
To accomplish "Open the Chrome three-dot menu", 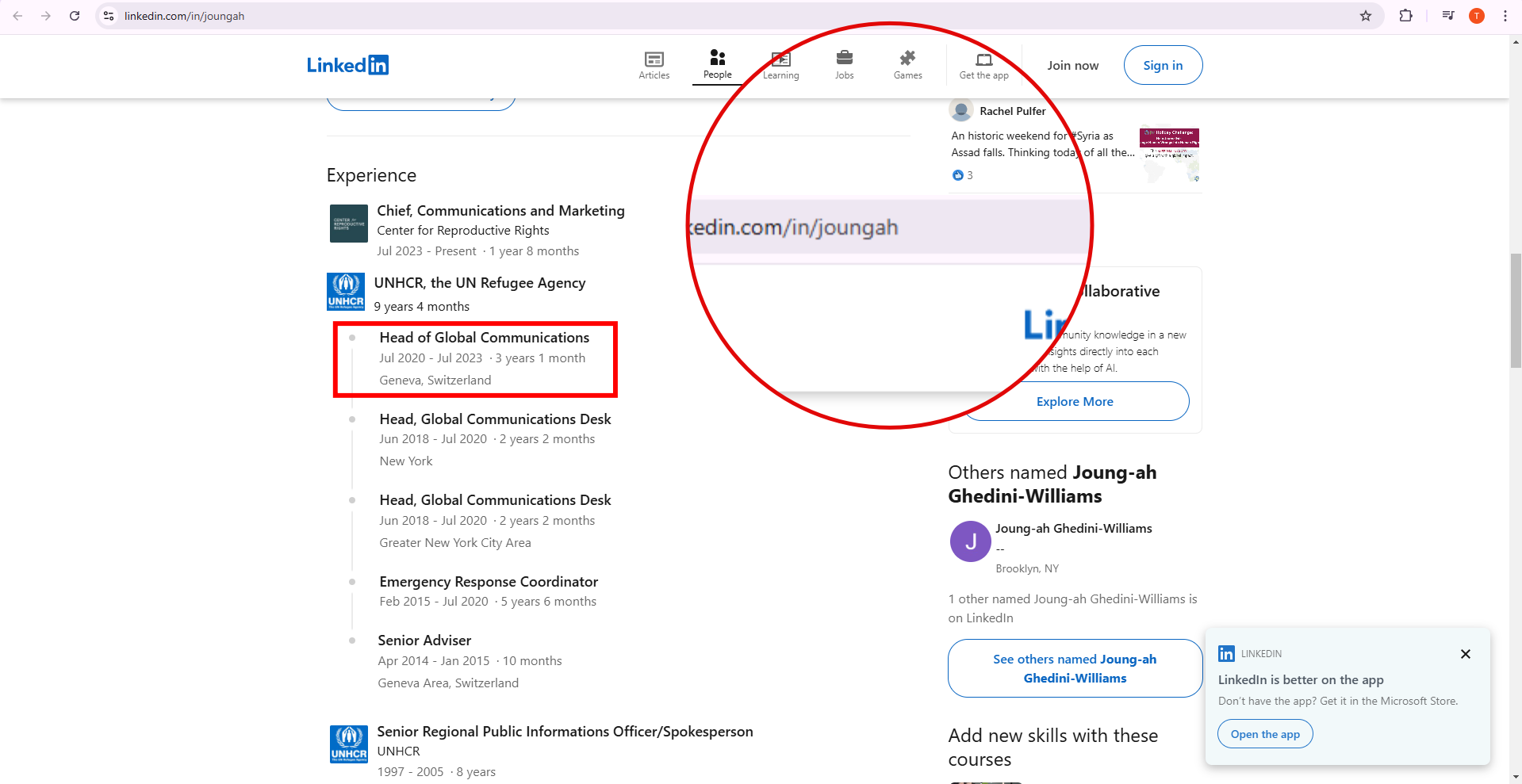I will coord(1505,16).
